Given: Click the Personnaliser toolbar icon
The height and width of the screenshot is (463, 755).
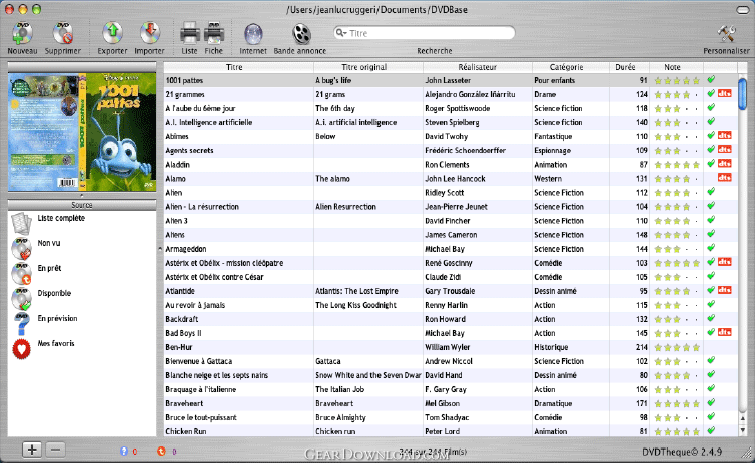Looking at the screenshot, I should (726, 34).
